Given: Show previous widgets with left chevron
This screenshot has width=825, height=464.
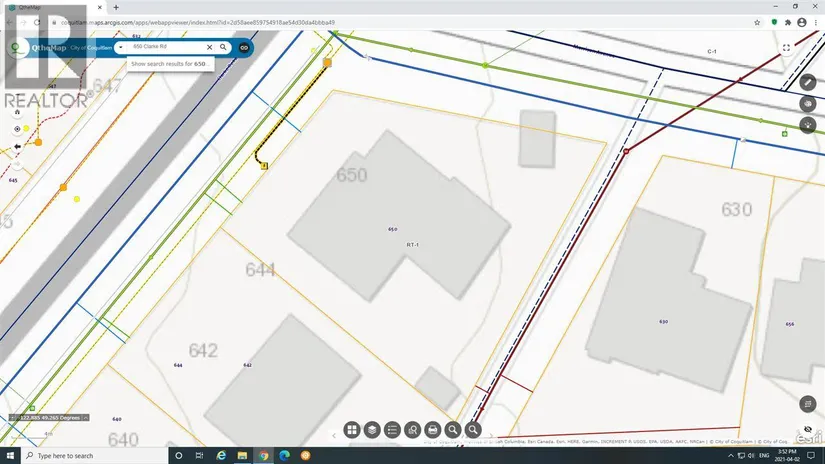Looking at the screenshot, I should [334, 436].
